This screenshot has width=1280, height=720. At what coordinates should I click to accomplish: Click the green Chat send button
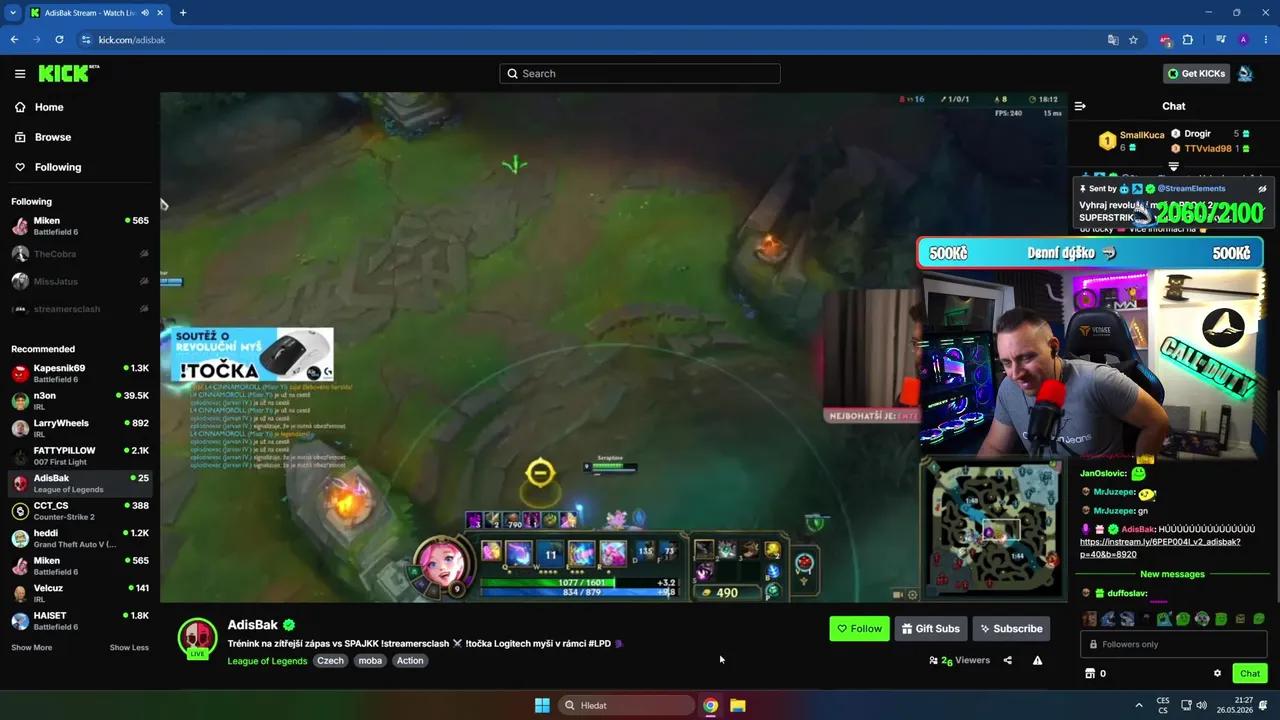point(1250,674)
